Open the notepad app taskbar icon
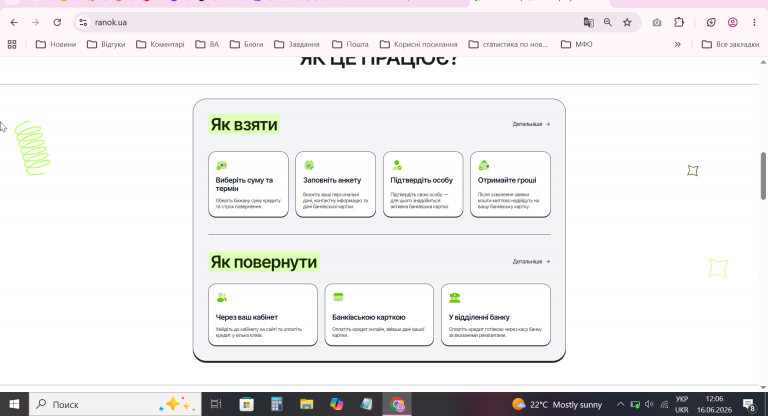The height and width of the screenshot is (416, 768). click(x=366, y=404)
